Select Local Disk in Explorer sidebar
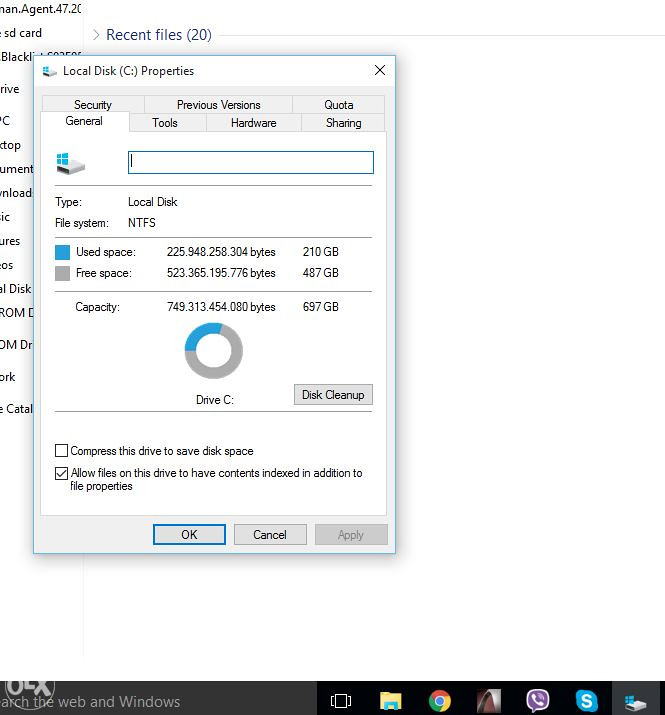The height and width of the screenshot is (715, 665). click(x=16, y=289)
